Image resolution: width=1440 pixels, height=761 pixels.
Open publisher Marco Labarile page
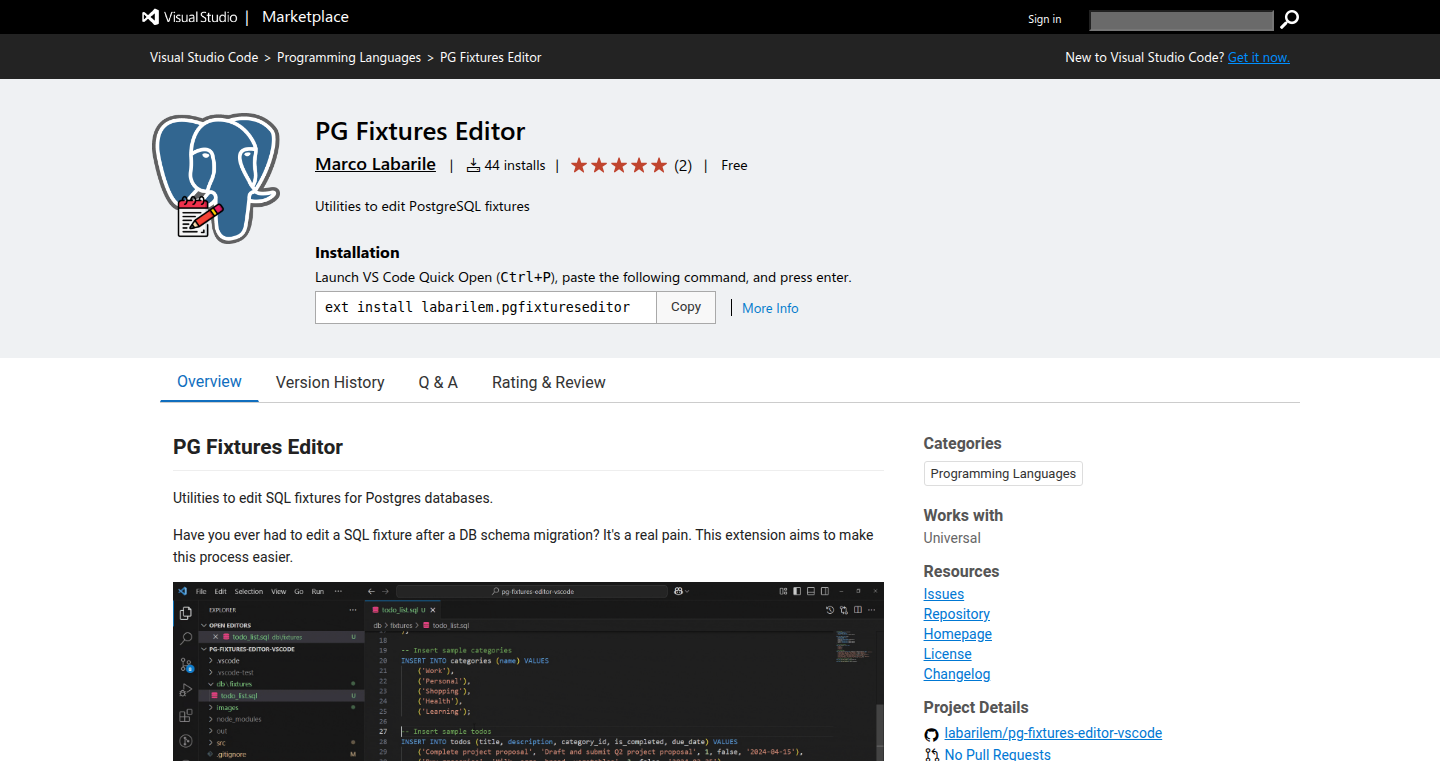(375, 164)
